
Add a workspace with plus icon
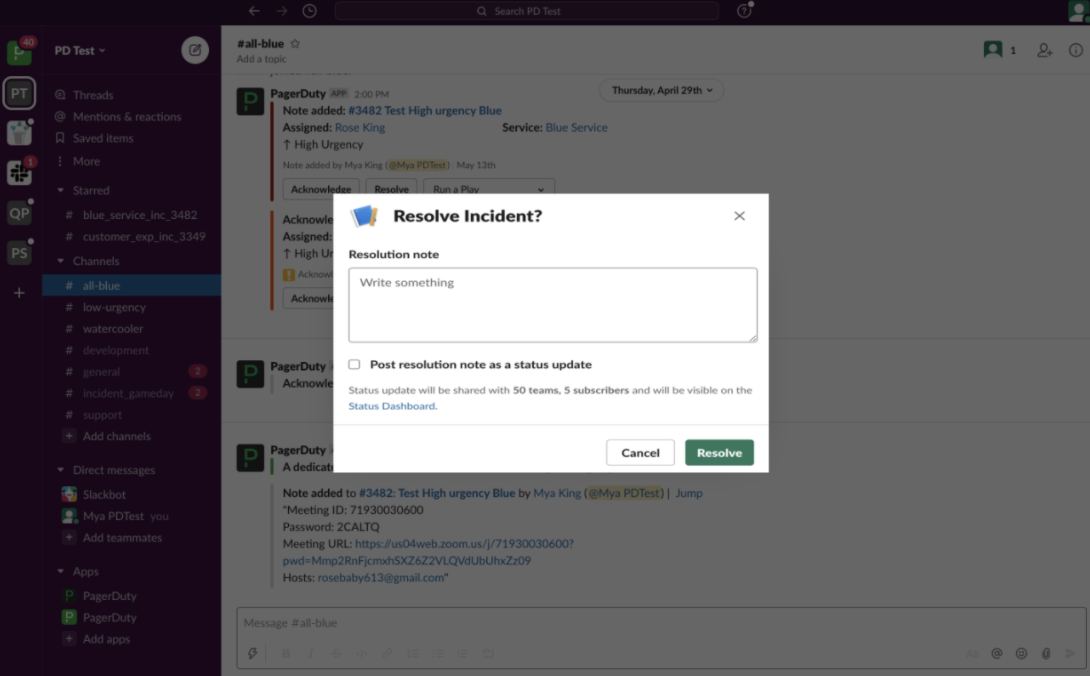19,293
